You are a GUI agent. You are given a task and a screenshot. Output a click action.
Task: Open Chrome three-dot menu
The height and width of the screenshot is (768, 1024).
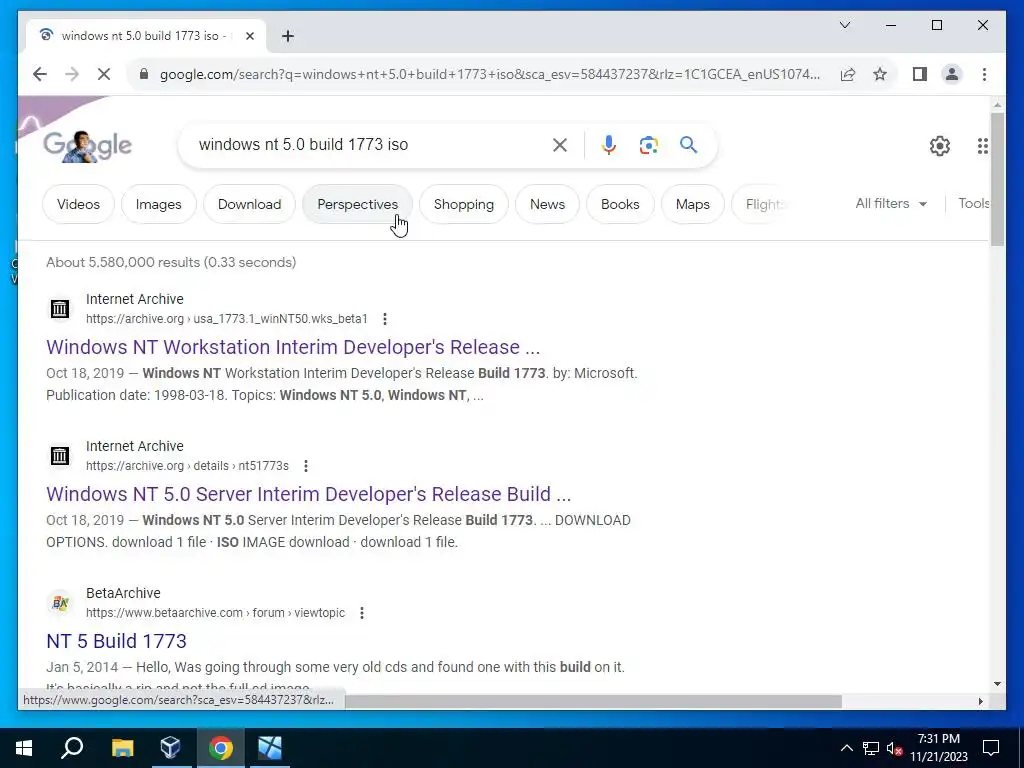point(984,74)
